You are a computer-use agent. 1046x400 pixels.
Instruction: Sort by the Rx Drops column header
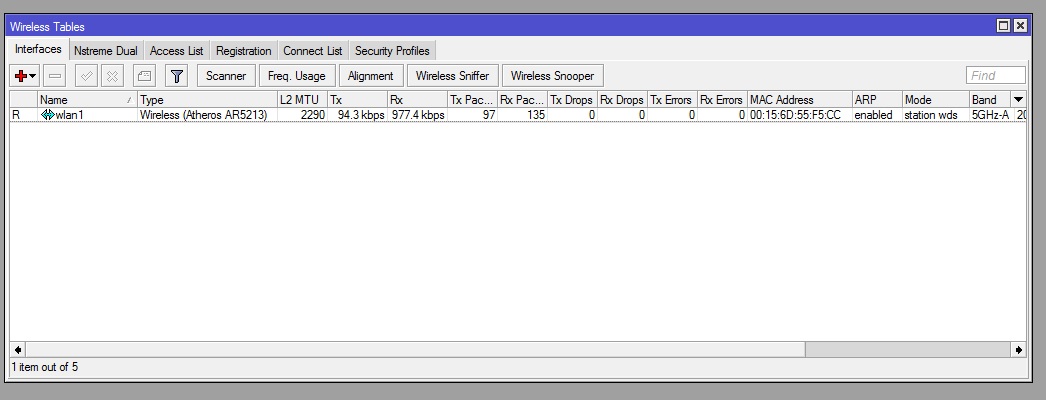point(622,99)
